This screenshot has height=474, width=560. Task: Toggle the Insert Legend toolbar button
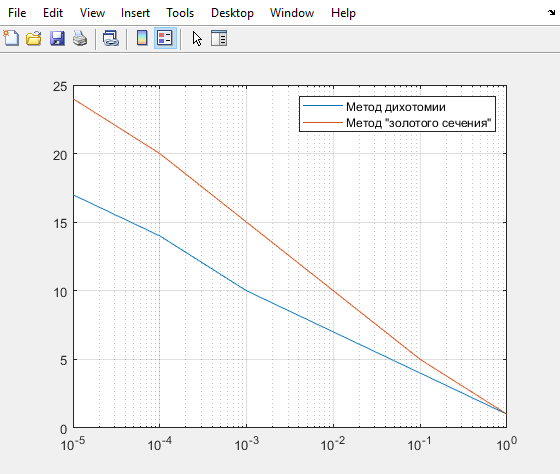[165, 38]
